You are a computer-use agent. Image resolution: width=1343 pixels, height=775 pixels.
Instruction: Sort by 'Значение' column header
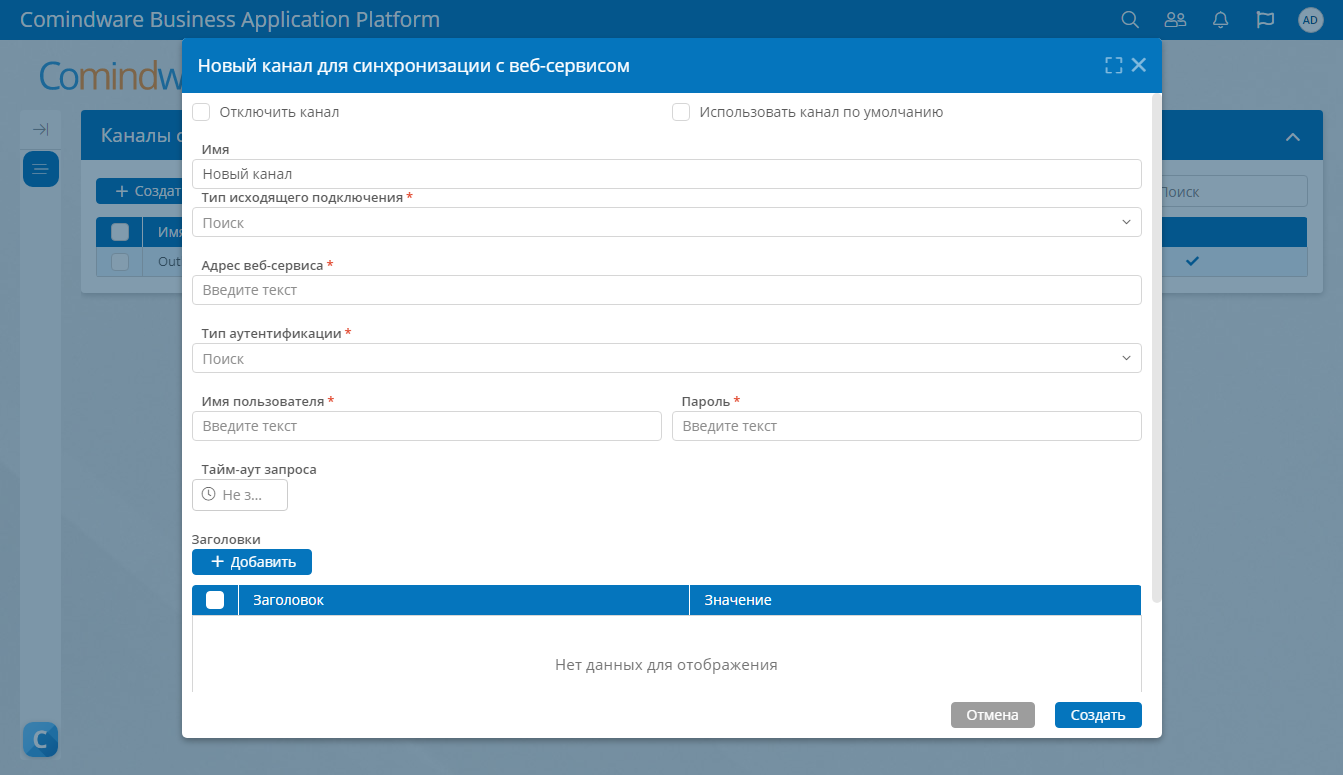click(915, 600)
